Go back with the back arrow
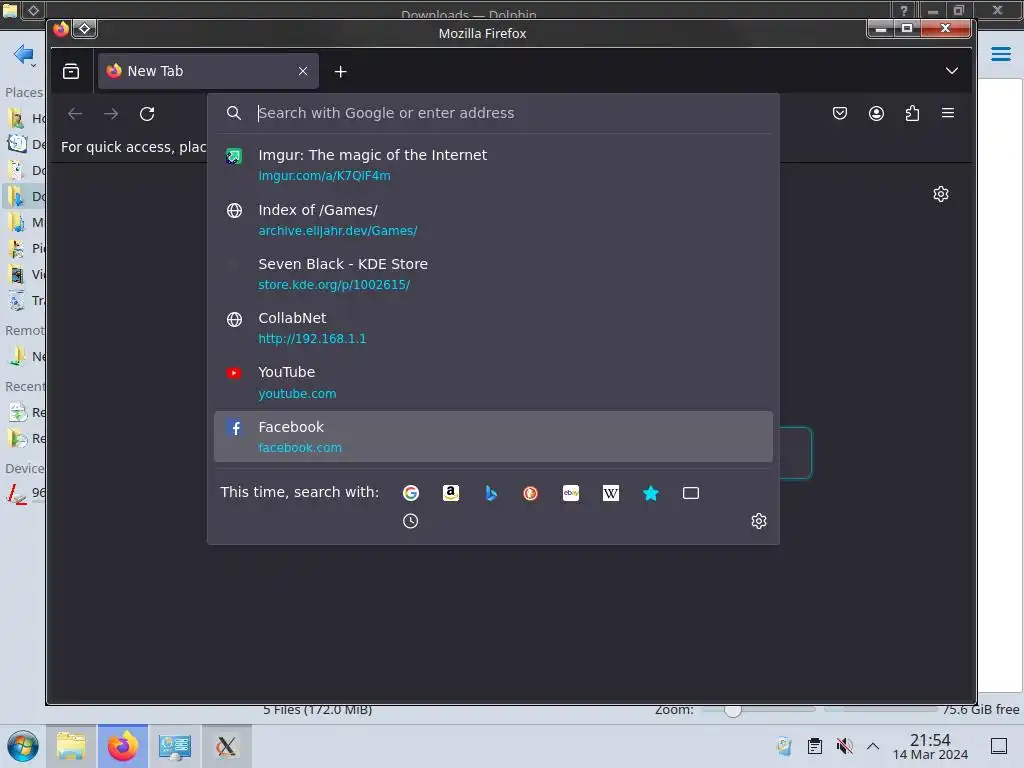The image size is (1024, 768). click(75, 114)
